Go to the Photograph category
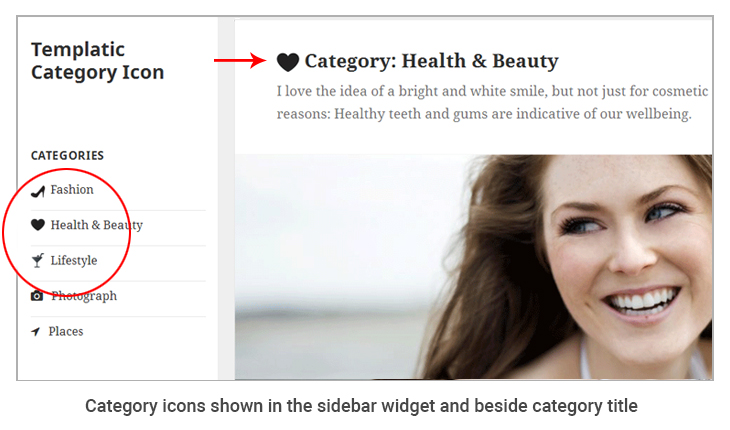The image size is (730, 430). pos(84,296)
